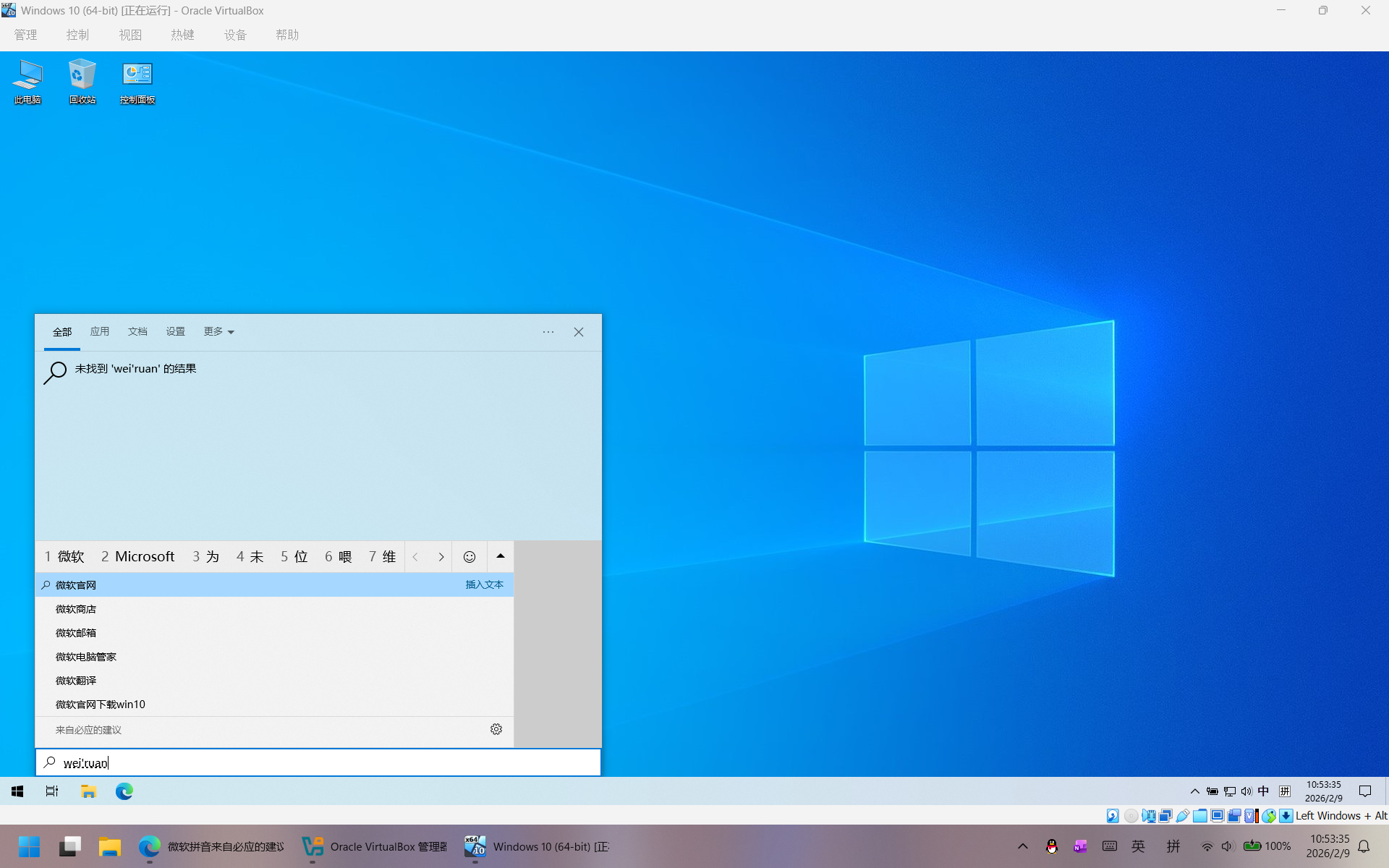Toggle host IME 英 language indicator
This screenshot has width=1389, height=868.
pyautogui.click(x=1138, y=846)
